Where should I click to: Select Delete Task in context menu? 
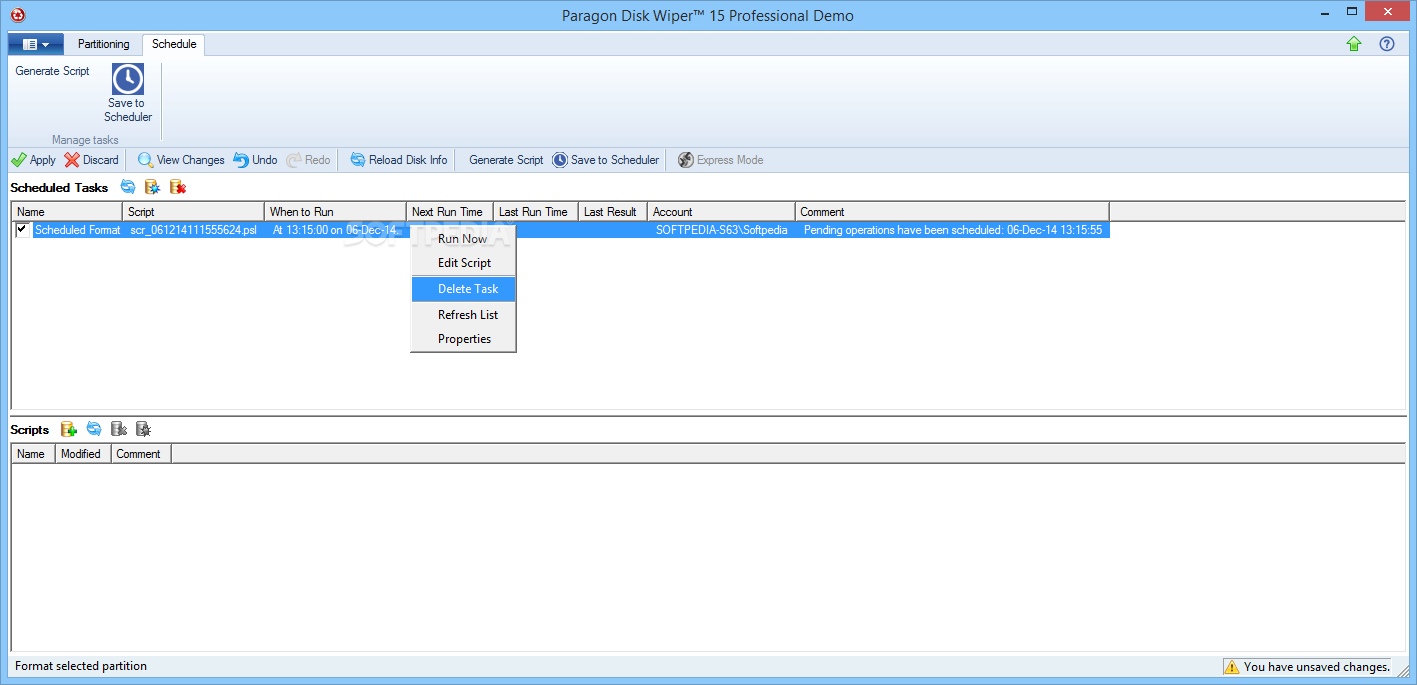[x=463, y=289]
